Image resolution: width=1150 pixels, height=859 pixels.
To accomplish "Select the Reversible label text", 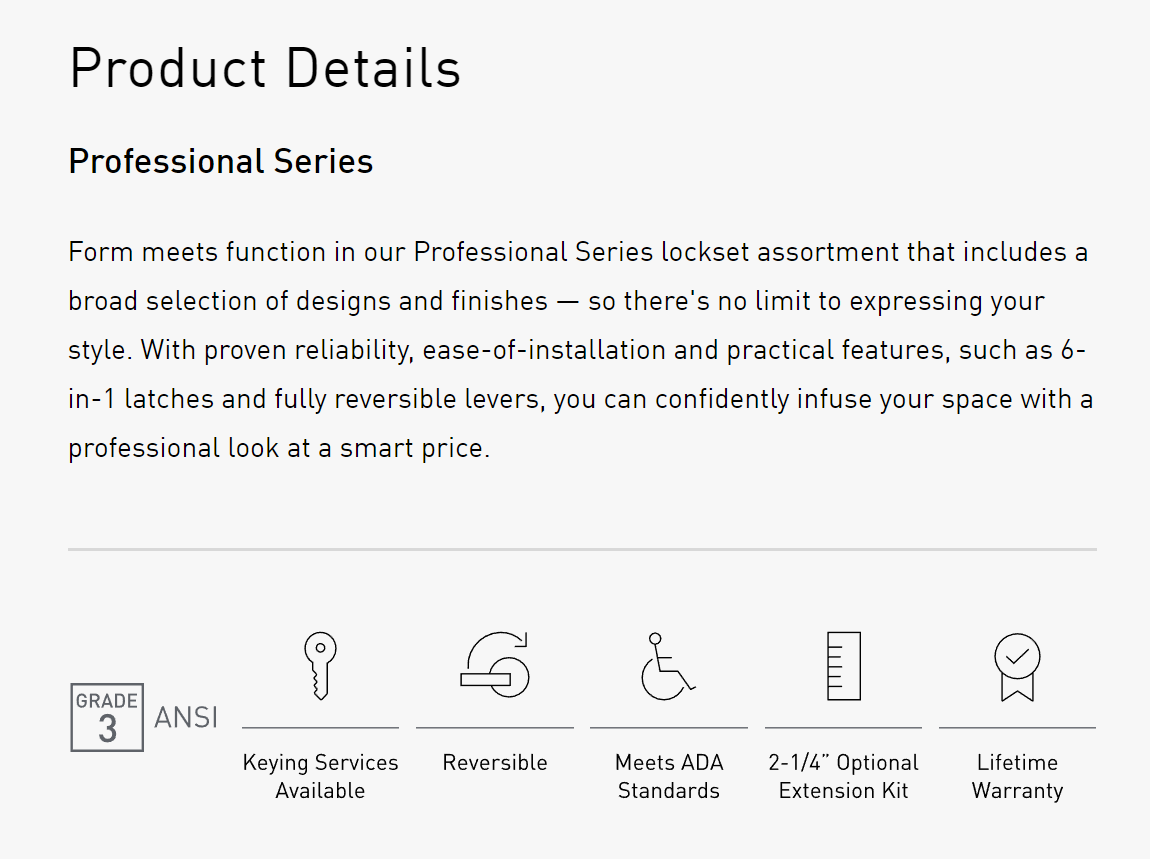I will pyautogui.click(x=495, y=762).
